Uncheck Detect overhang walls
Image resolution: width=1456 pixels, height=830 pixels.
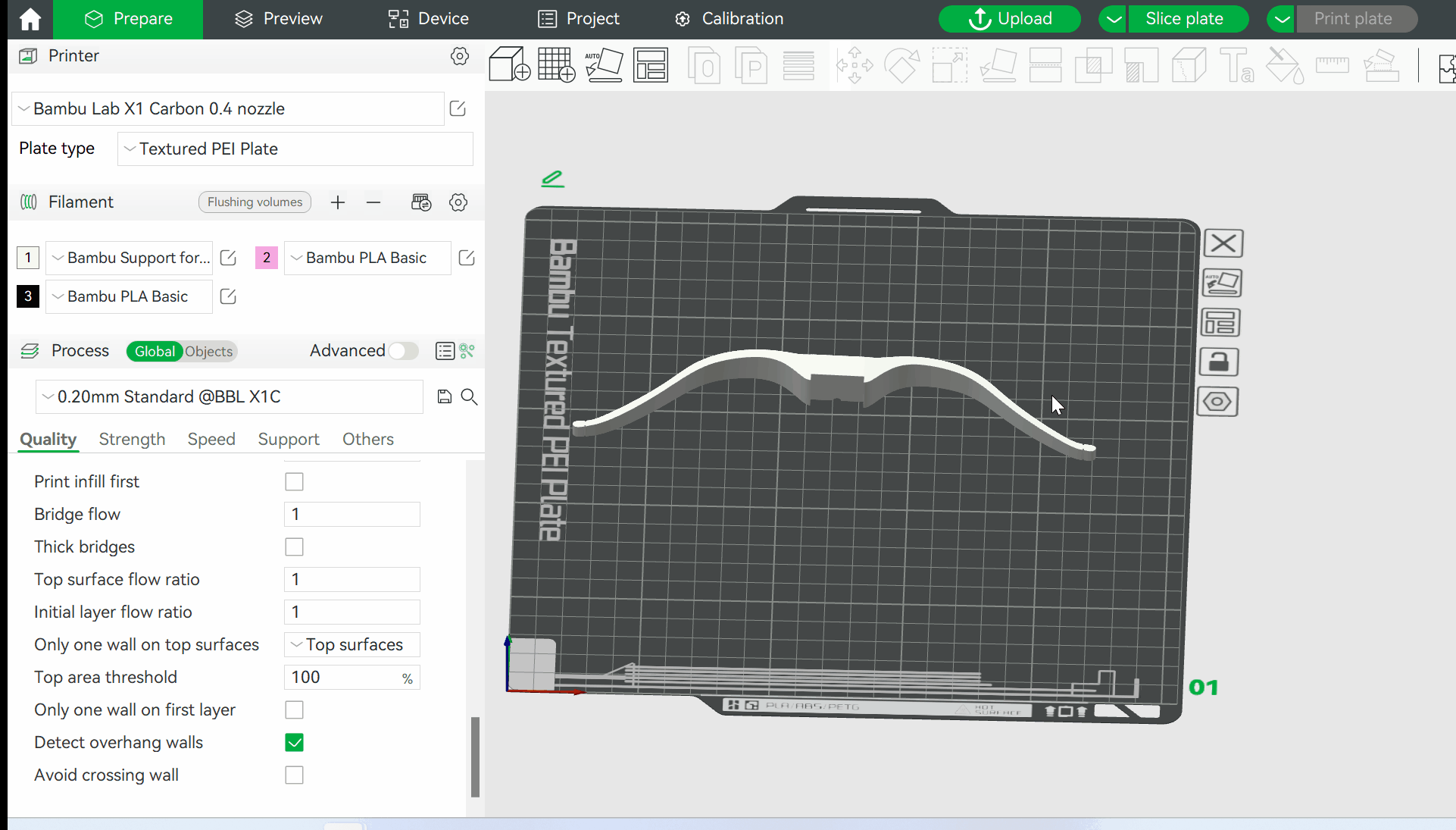coord(294,742)
